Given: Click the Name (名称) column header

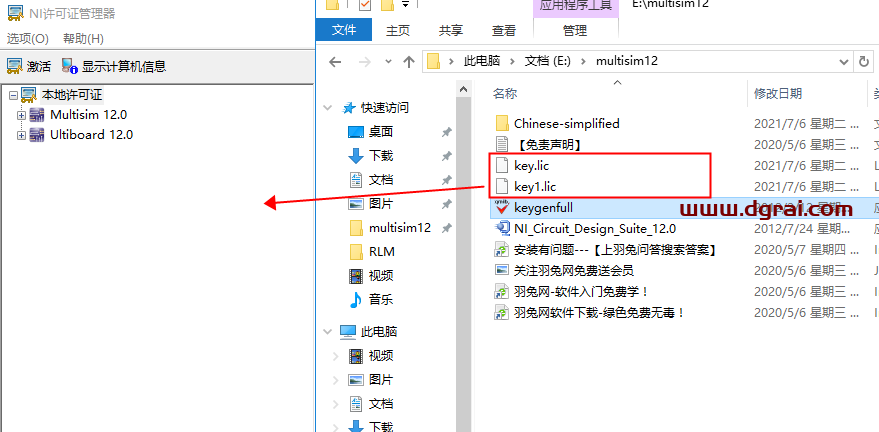Looking at the screenshot, I should tap(505, 94).
